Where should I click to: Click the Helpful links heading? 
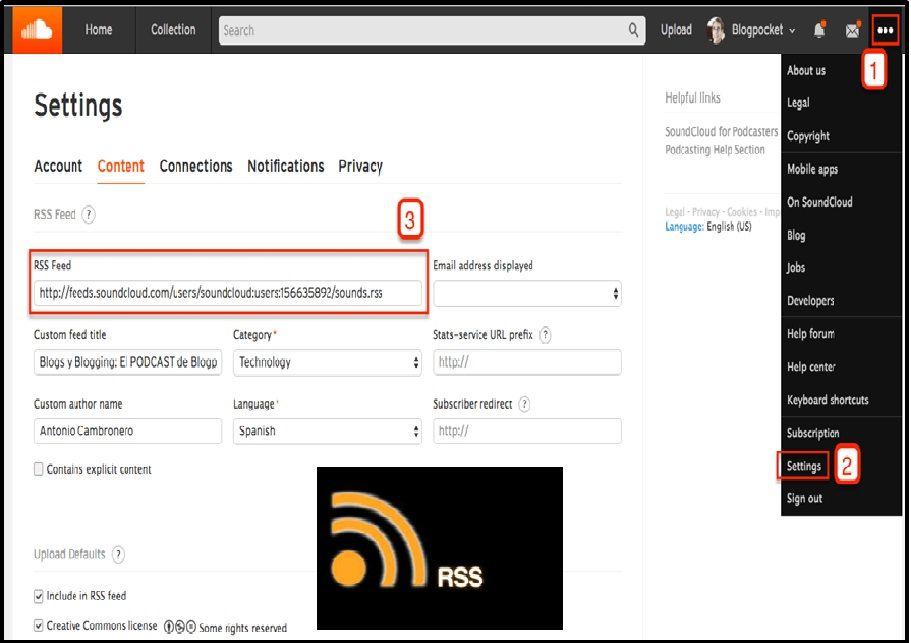pyautogui.click(x=693, y=98)
